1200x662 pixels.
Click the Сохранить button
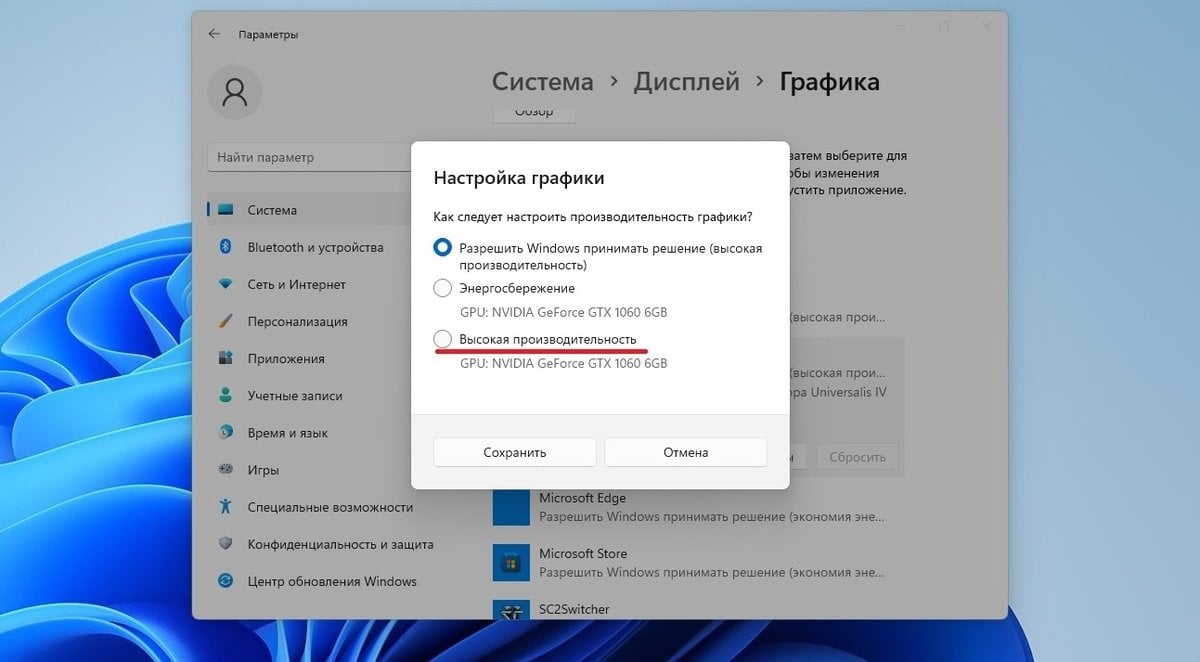(515, 452)
